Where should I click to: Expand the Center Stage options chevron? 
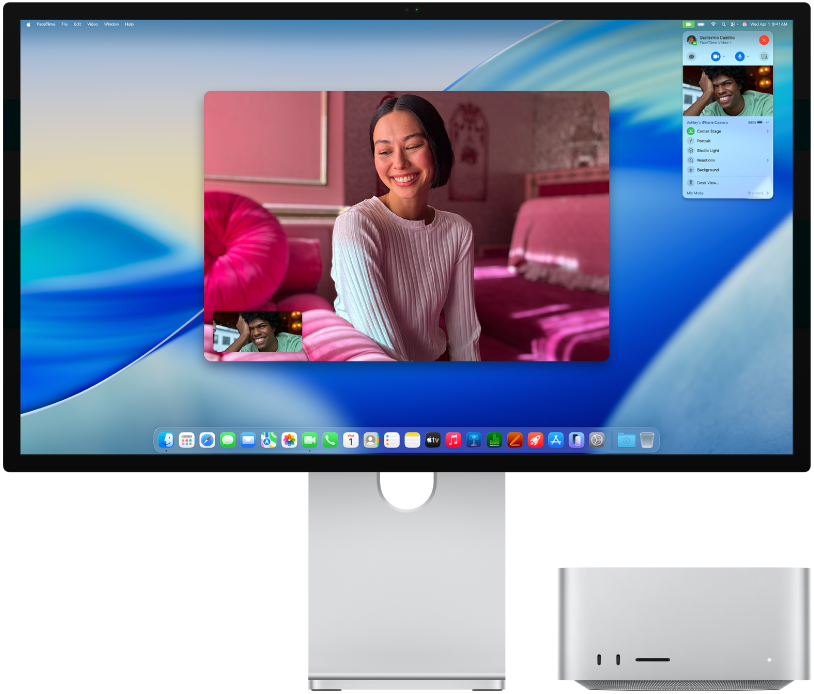coord(767,130)
